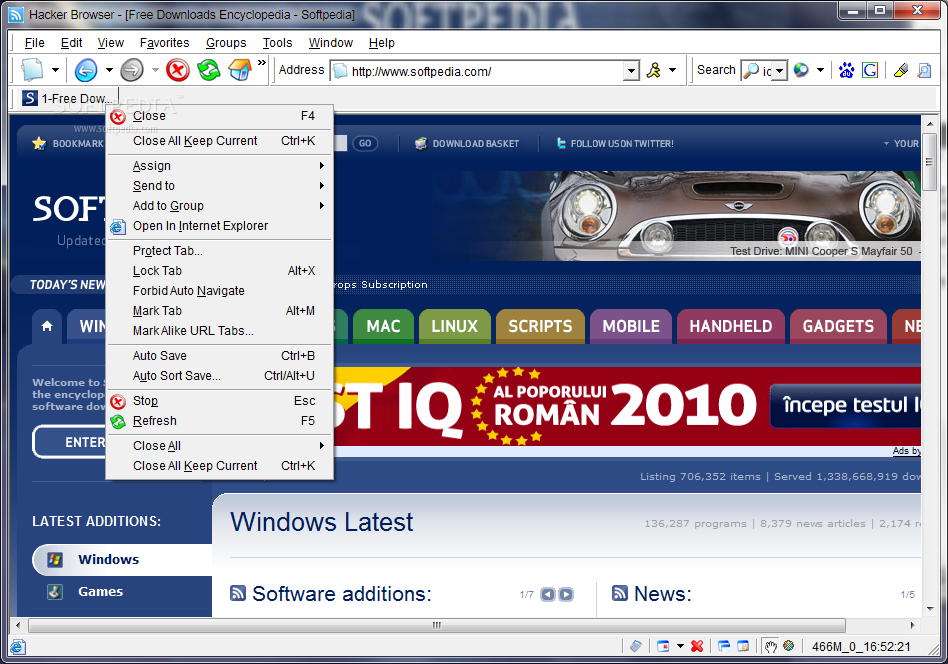This screenshot has width=948, height=664.
Task: Open the MOBILE category tab
Action: (631, 327)
